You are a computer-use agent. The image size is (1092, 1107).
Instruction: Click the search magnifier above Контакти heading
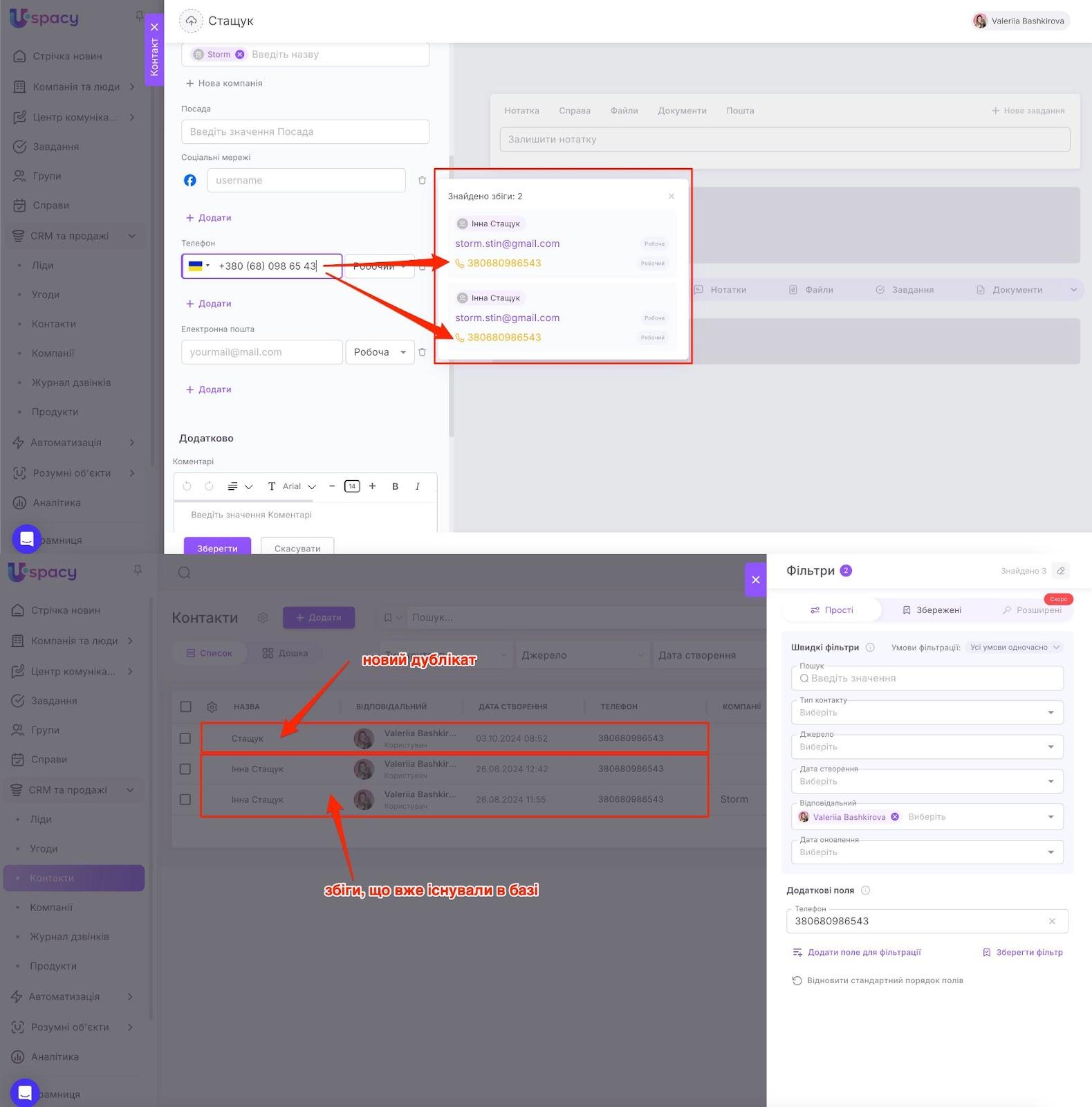click(184, 573)
